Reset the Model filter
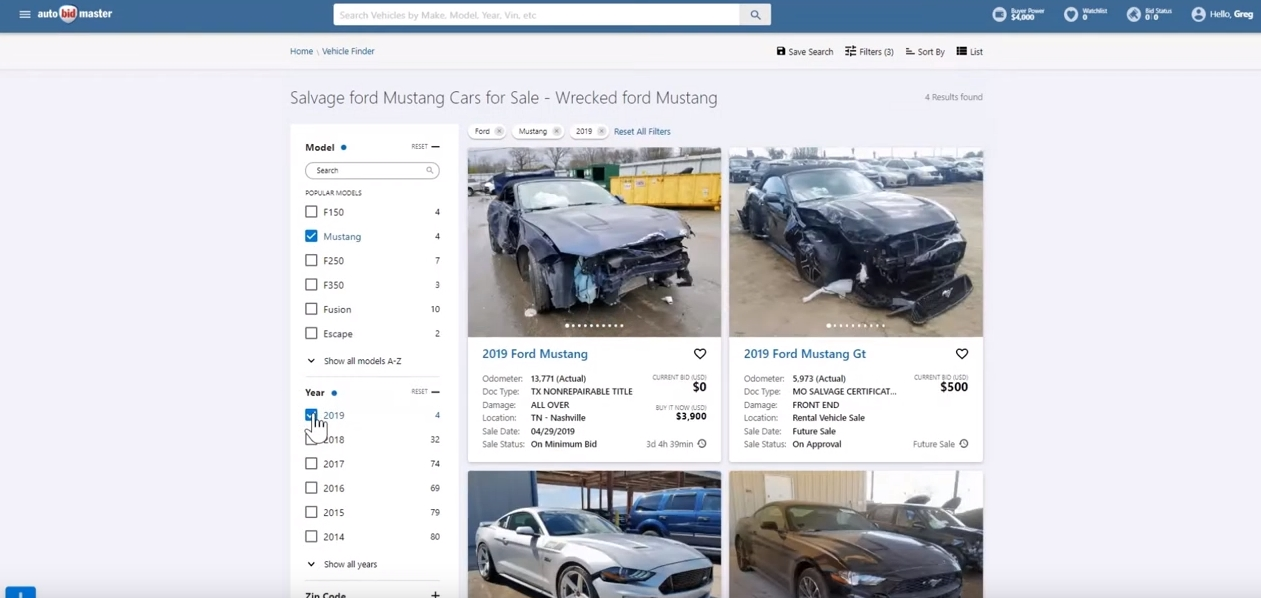 tap(419, 147)
